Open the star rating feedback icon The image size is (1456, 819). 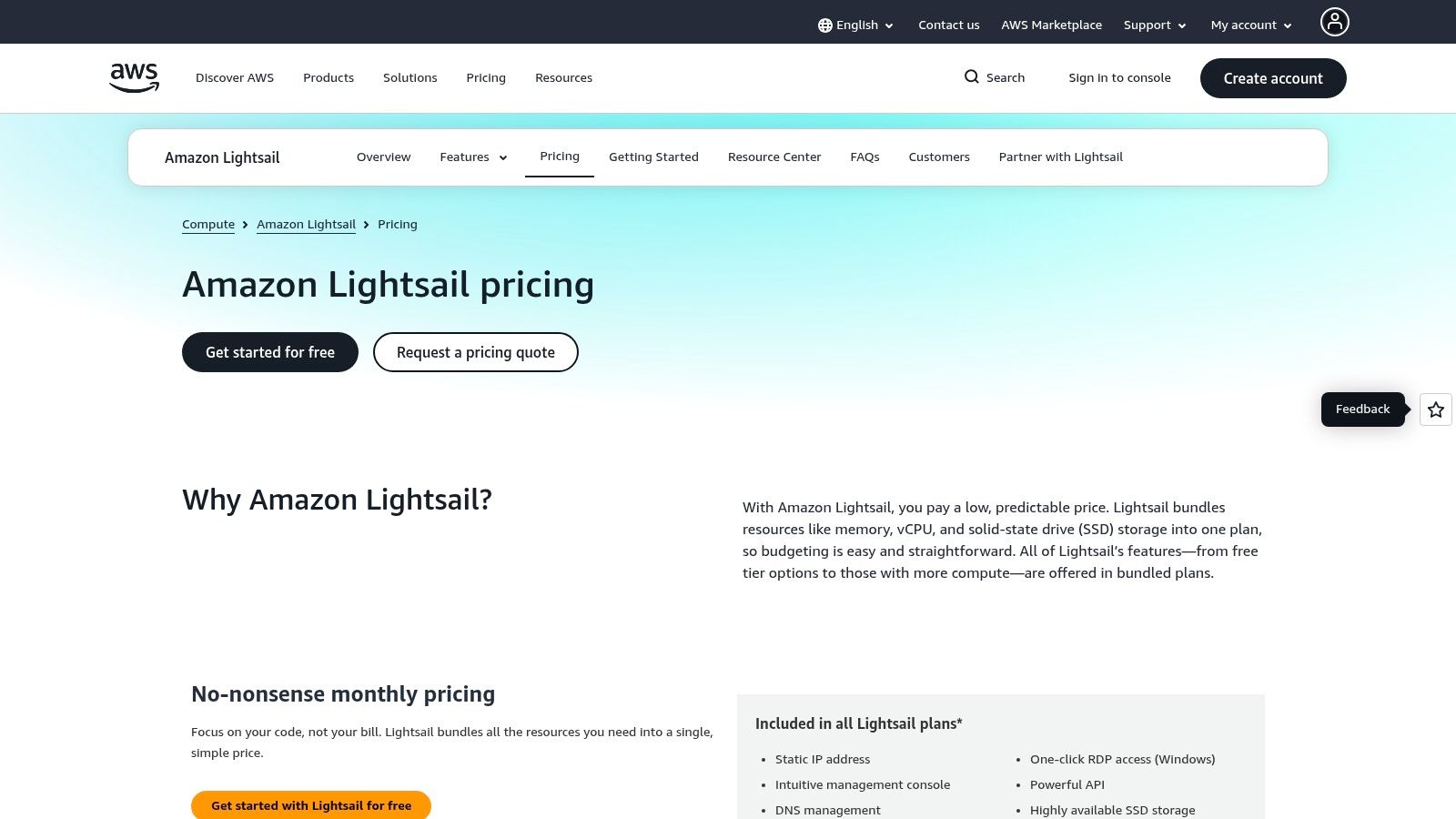coord(1435,409)
